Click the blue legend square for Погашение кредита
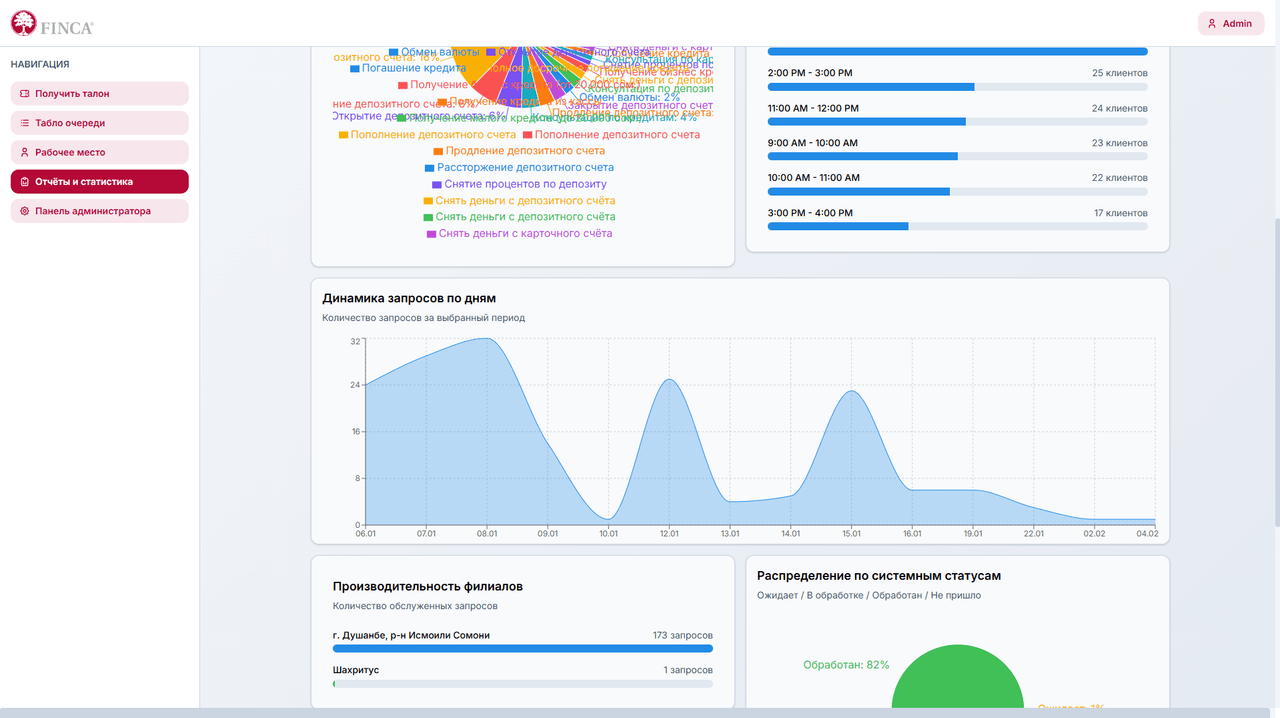The width and height of the screenshot is (1280, 718). click(x=354, y=69)
